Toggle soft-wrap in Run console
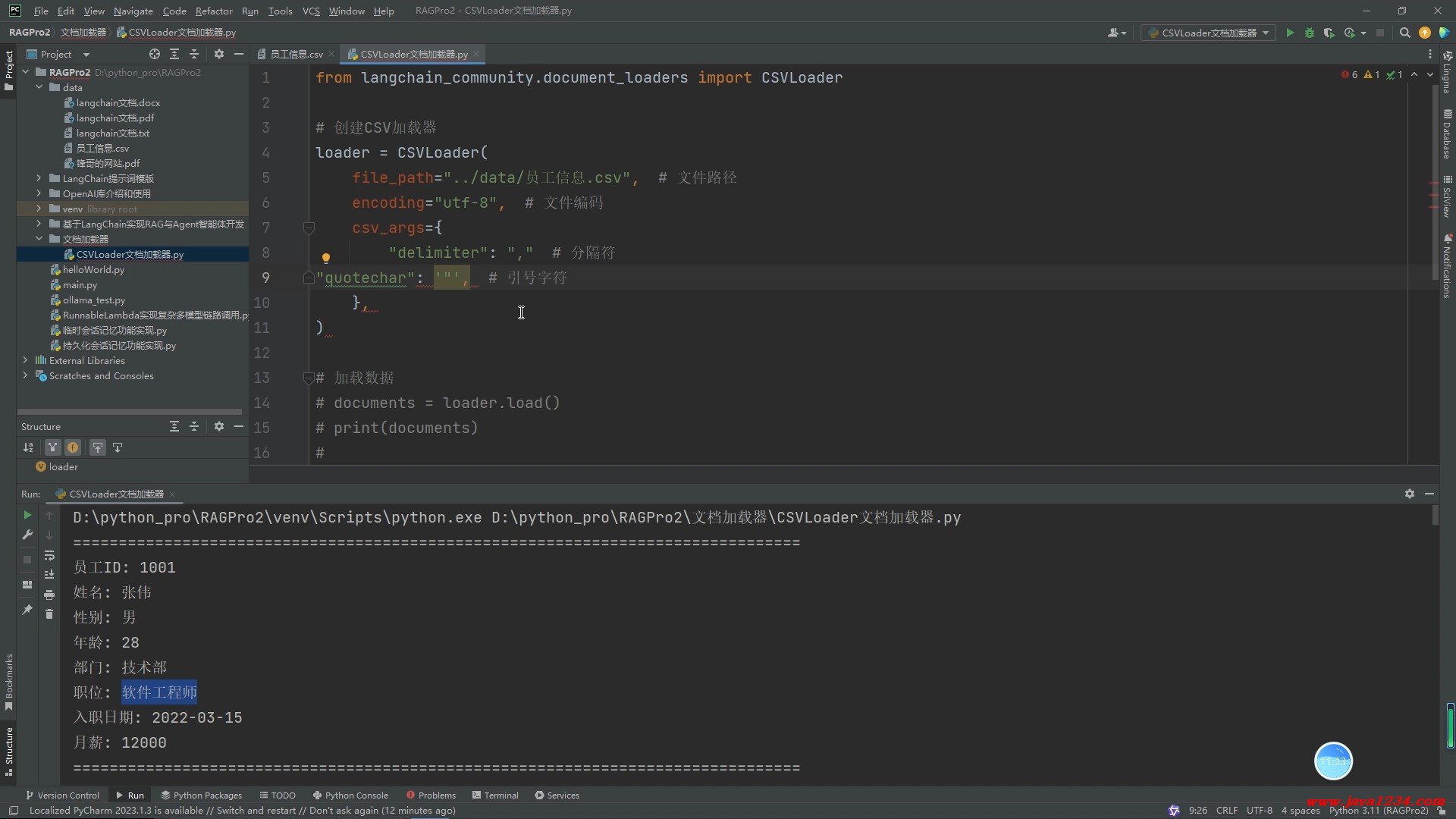Screen dimensions: 1456x819 point(49,555)
